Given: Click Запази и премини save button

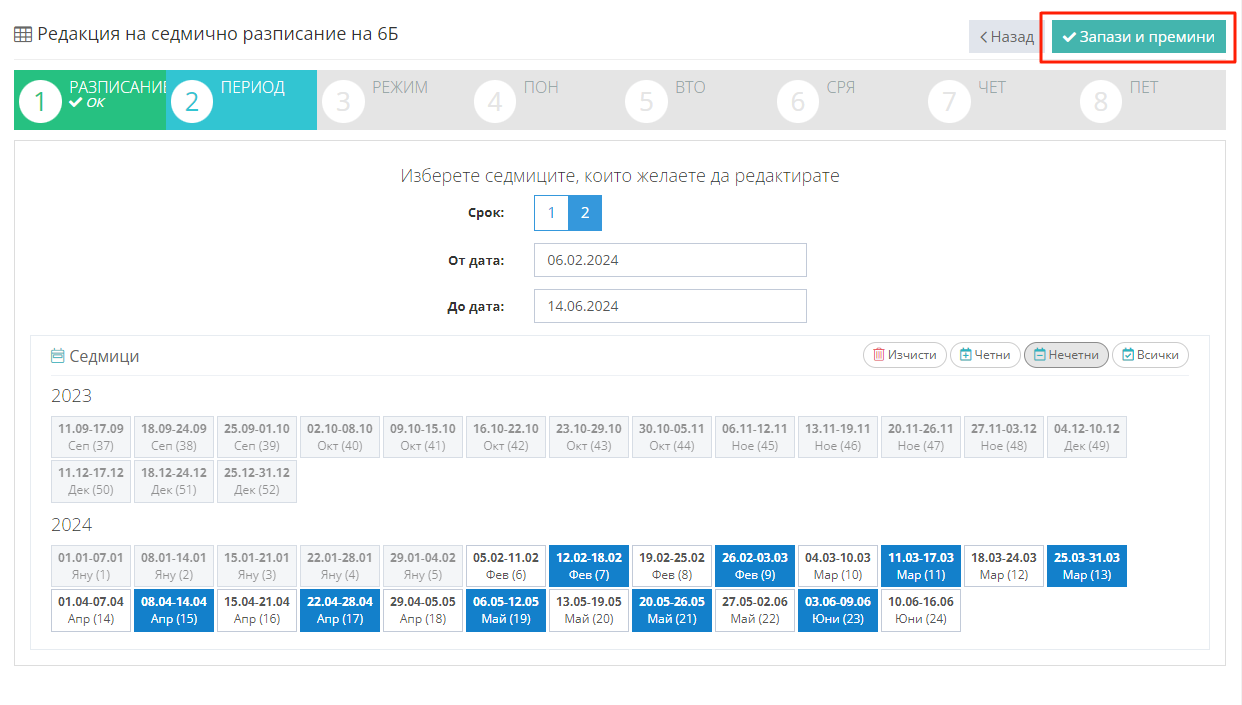Looking at the screenshot, I should click(1138, 37).
